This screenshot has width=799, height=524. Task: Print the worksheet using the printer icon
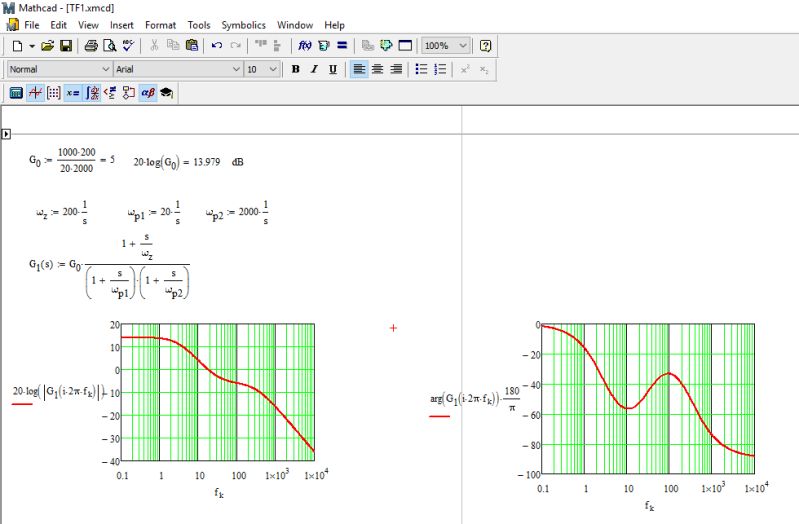click(91, 46)
